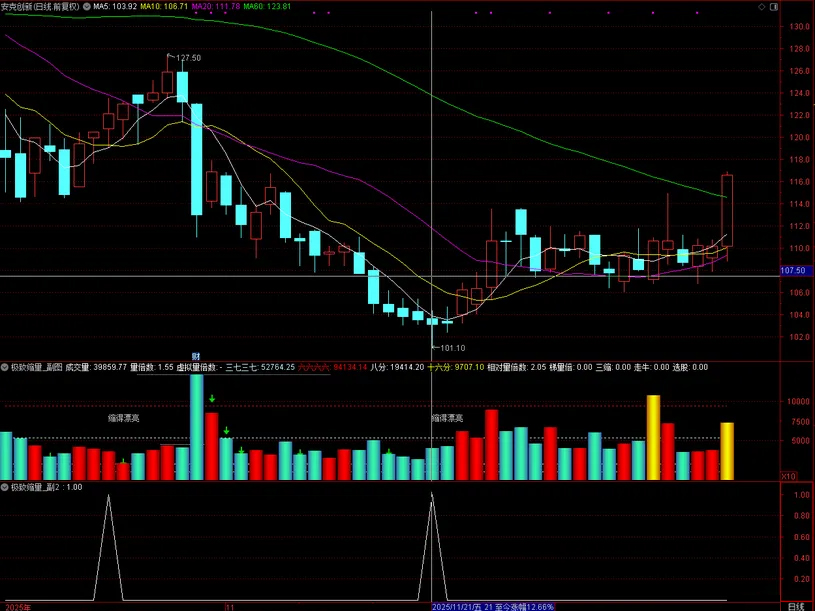Click the X10 volume scale badge
This screenshot has width=815, height=611.
click(x=789, y=475)
